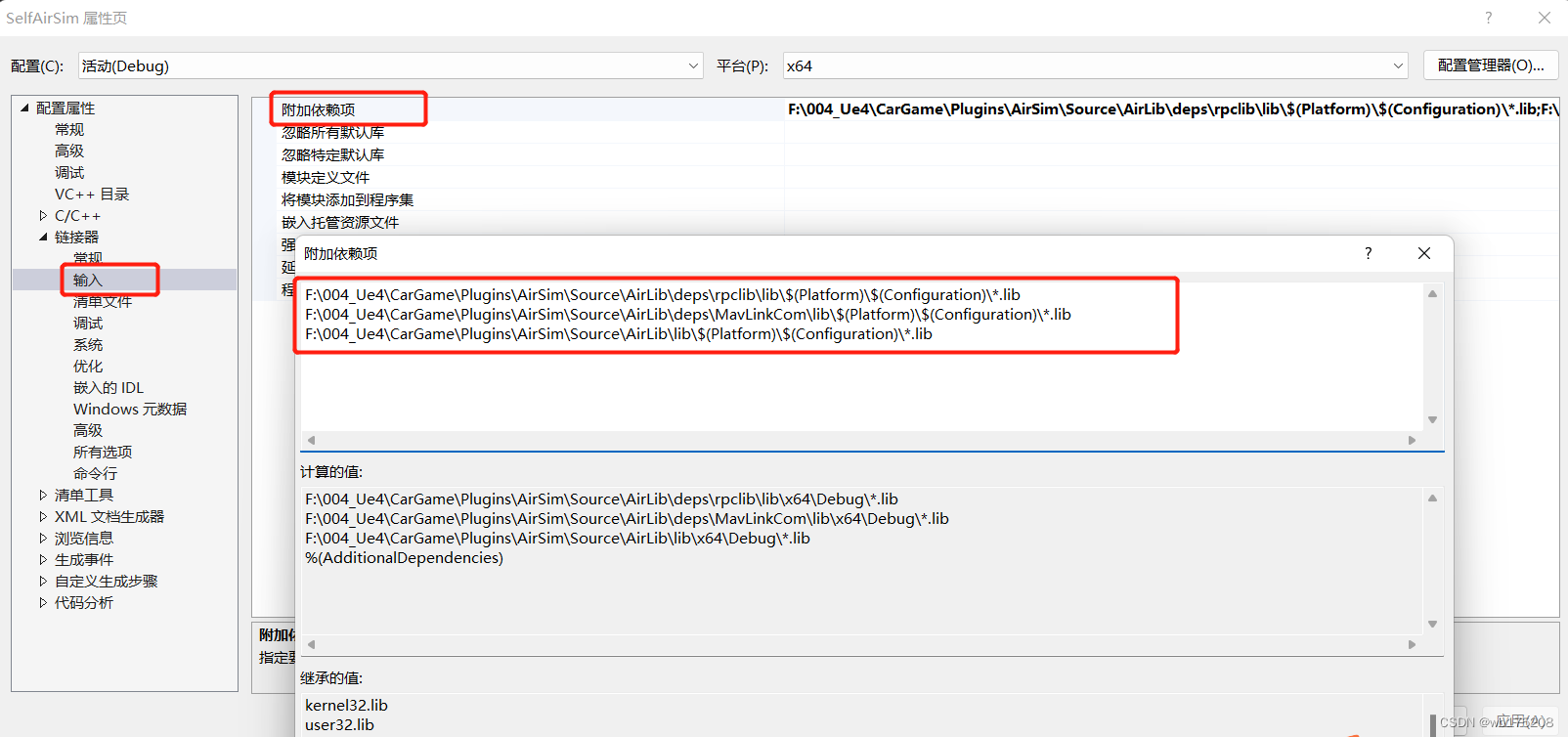Select the 嵌入的 IDL tree item
1568x737 pixels.
(x=109, y=387)
